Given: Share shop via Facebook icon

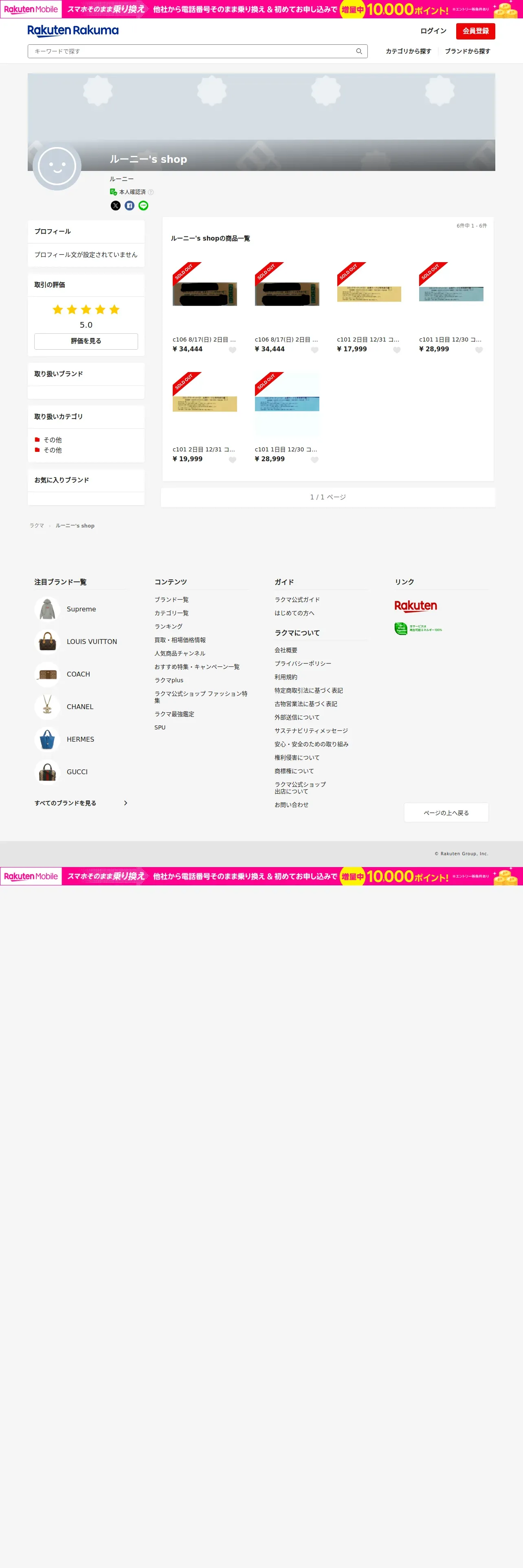Looking at the screenshot, I should pos(130,206).
